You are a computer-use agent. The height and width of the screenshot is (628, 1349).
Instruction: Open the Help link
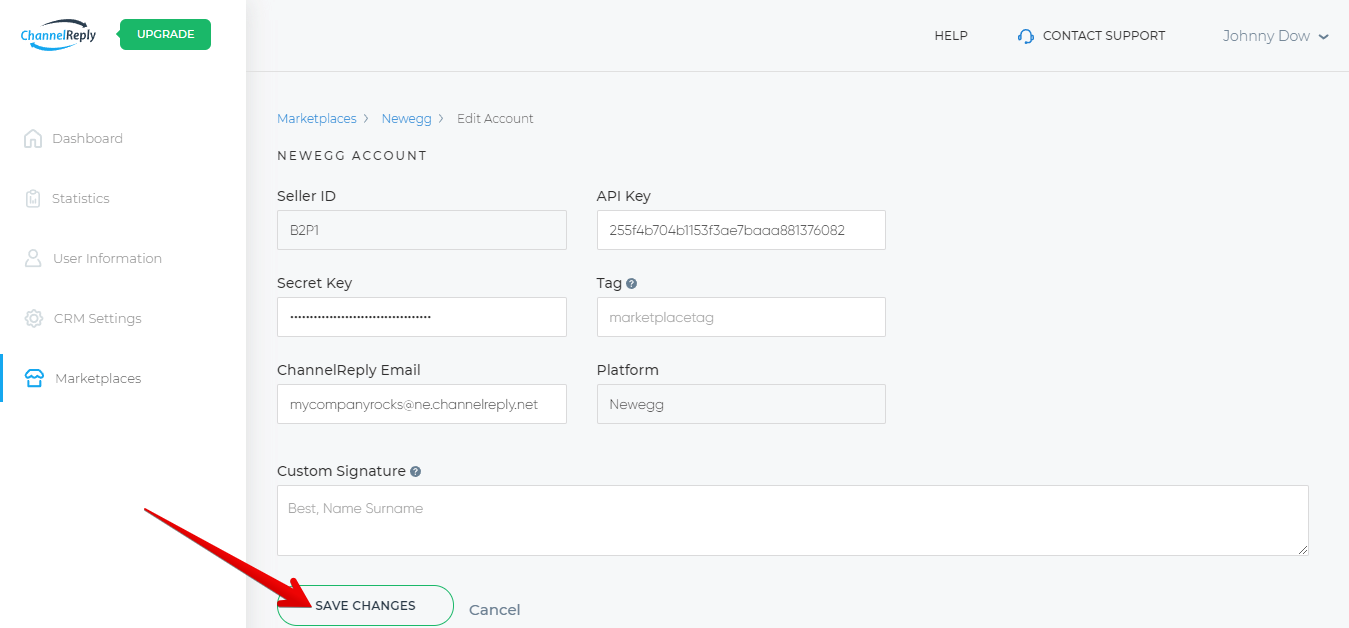951,36
